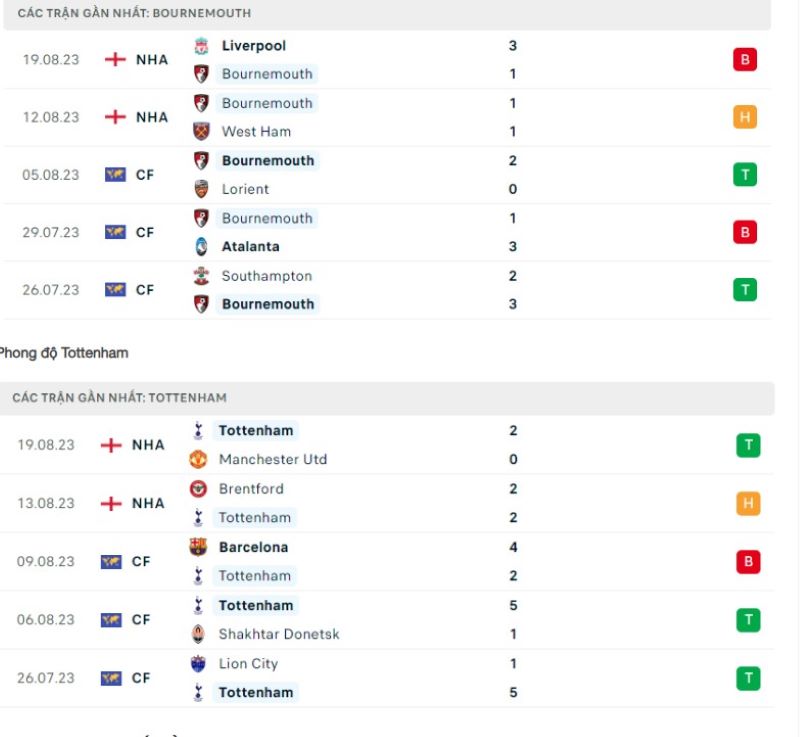The width and height of the screenshot is (800, 737).
Task: Click the Lion City crest icon
Action: tap(198, 664)
